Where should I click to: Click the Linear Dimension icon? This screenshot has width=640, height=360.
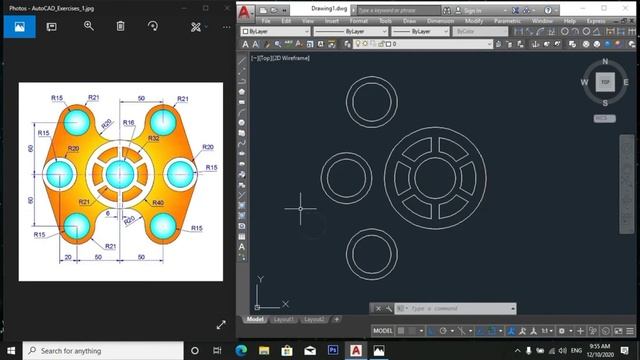(518, 31)
